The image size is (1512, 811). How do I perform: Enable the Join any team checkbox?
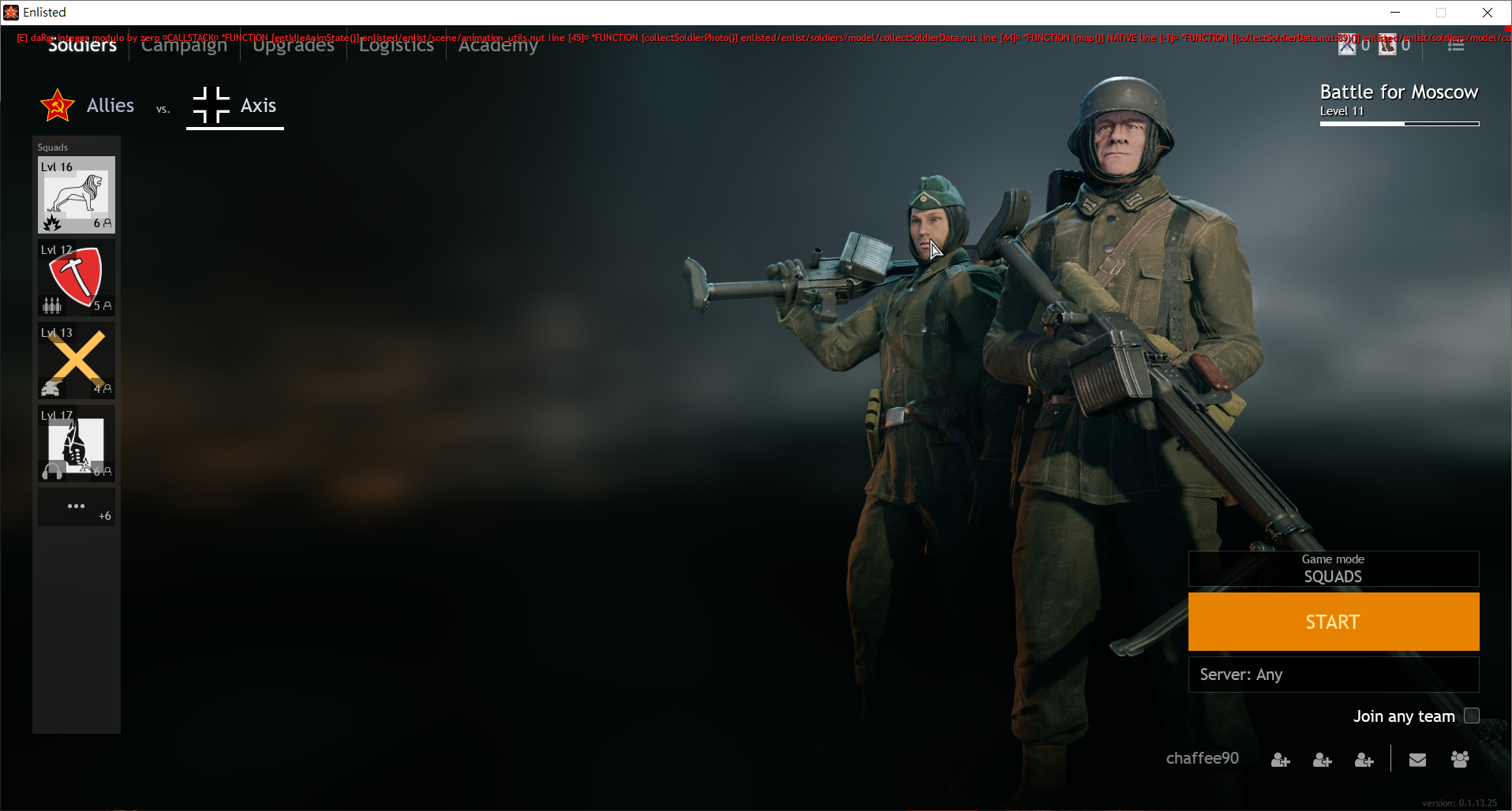pos(1471,716)
